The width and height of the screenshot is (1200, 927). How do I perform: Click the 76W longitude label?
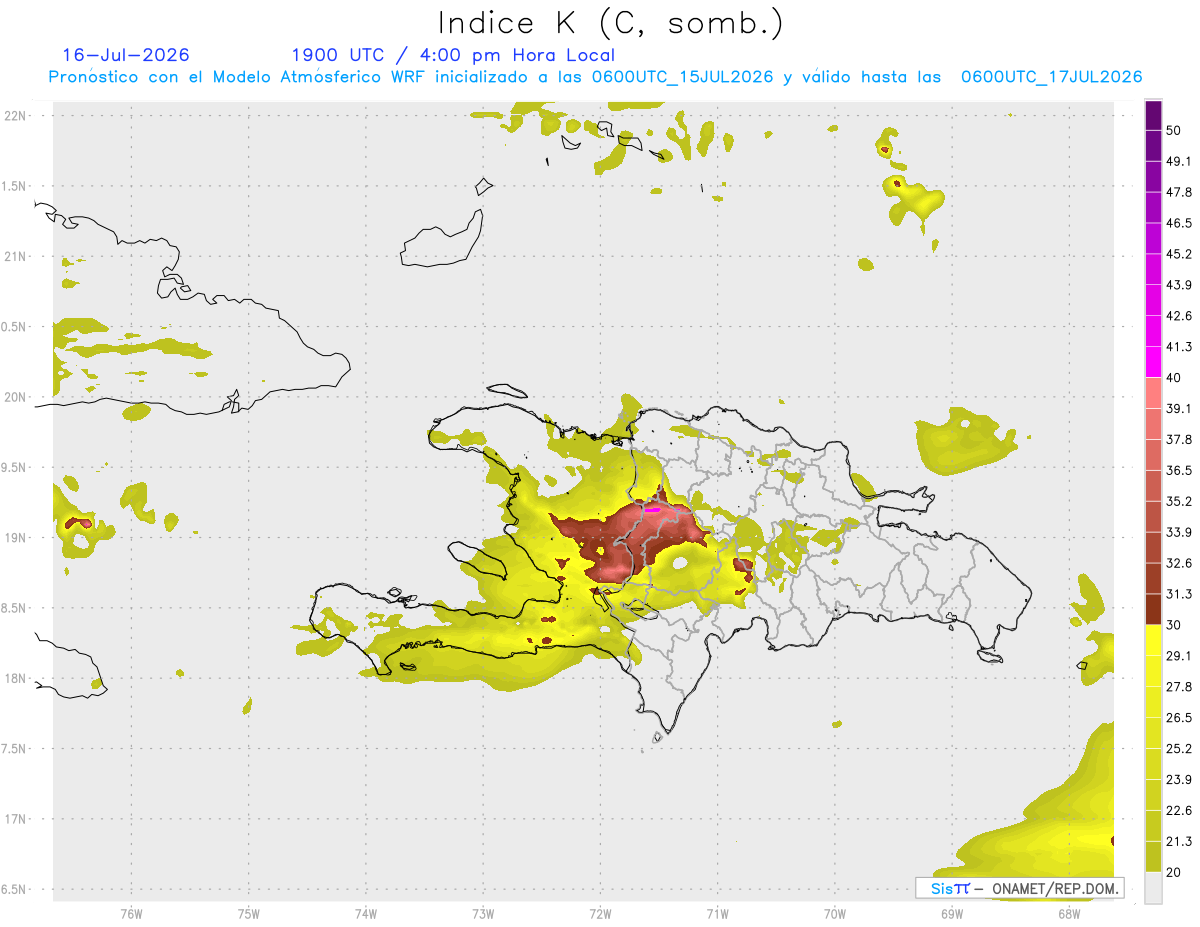click(131, 913)
